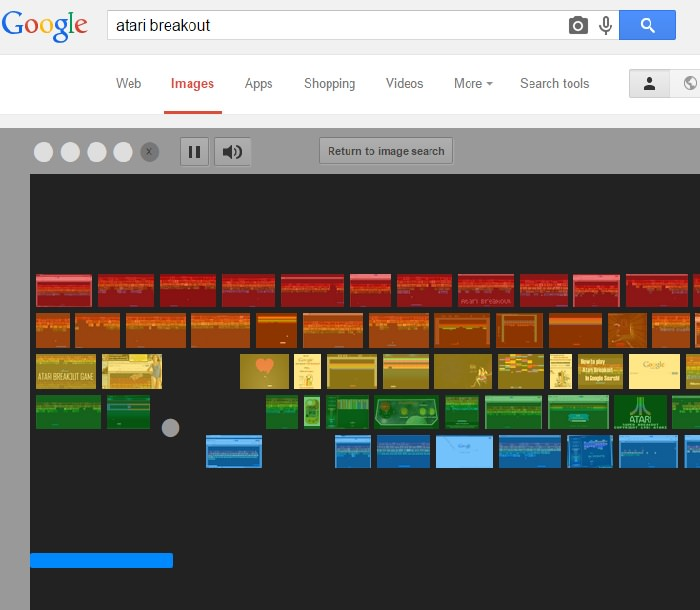Mute the game sound
Screen dimensions: 700x610
point(232,152)
